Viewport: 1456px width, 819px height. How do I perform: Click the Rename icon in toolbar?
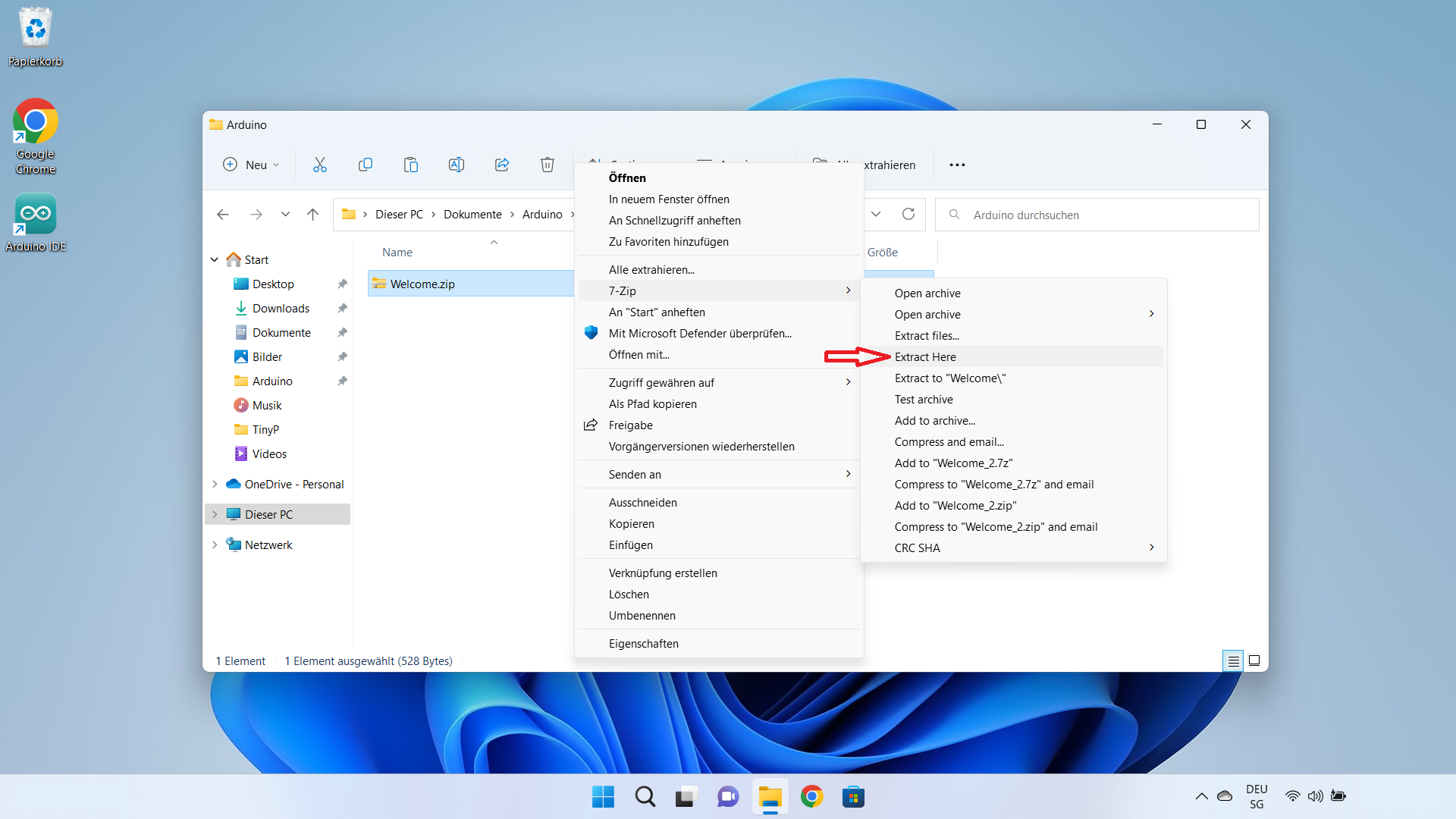[x=456, y=165]
